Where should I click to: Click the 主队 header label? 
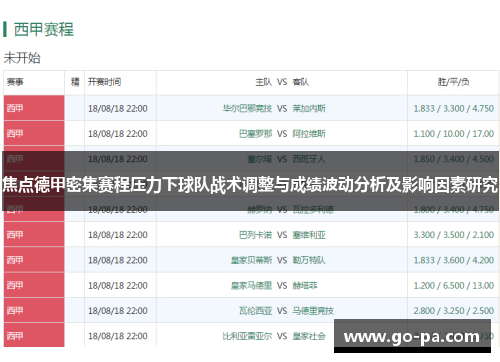[264, 82]
